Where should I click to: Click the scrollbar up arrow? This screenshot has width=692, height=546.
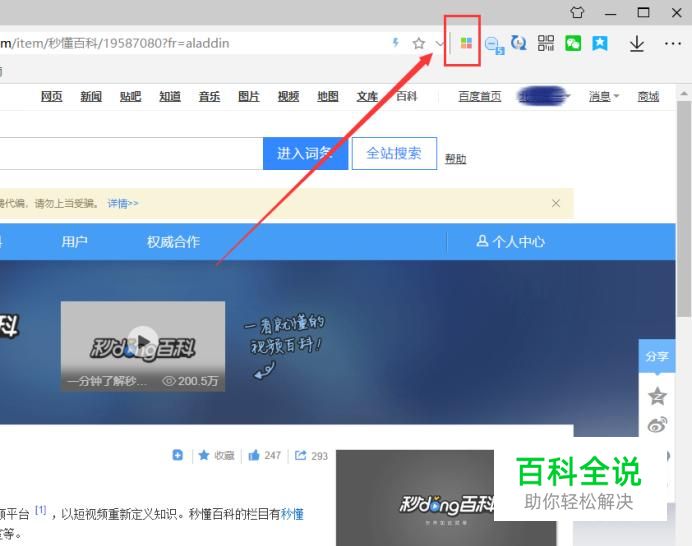pos(684,93)
